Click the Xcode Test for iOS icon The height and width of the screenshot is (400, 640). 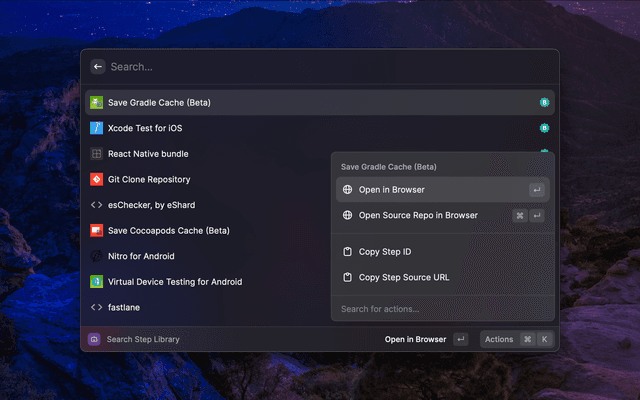(96, 128)
